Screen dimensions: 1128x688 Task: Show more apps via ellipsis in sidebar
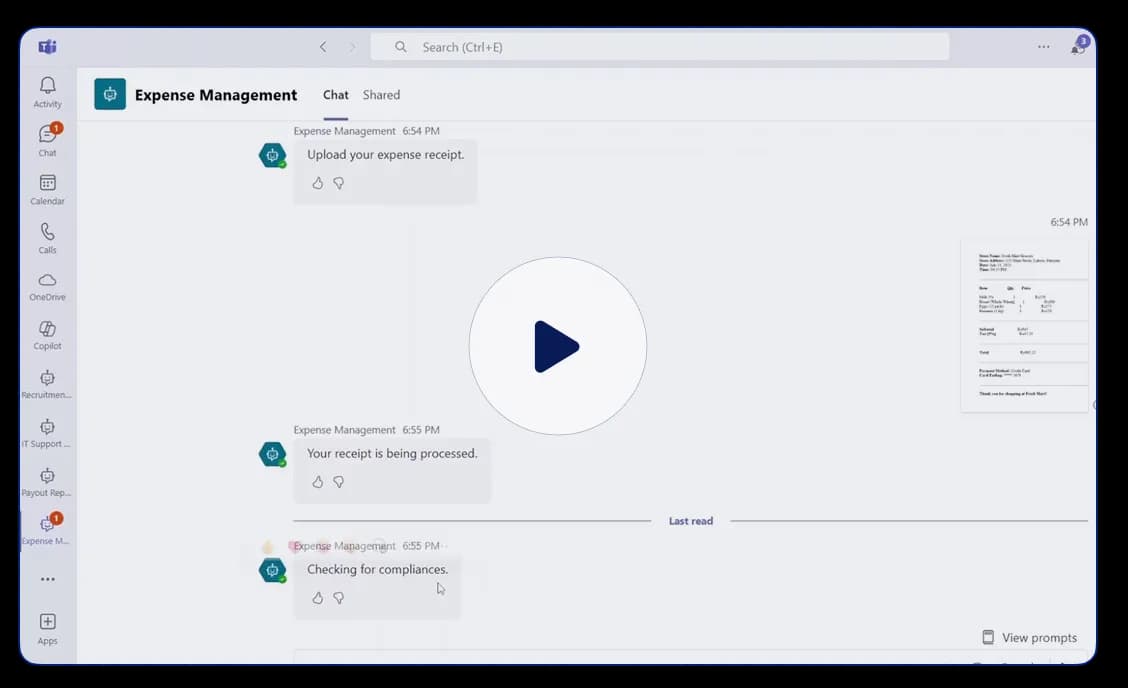pos(47,579)
